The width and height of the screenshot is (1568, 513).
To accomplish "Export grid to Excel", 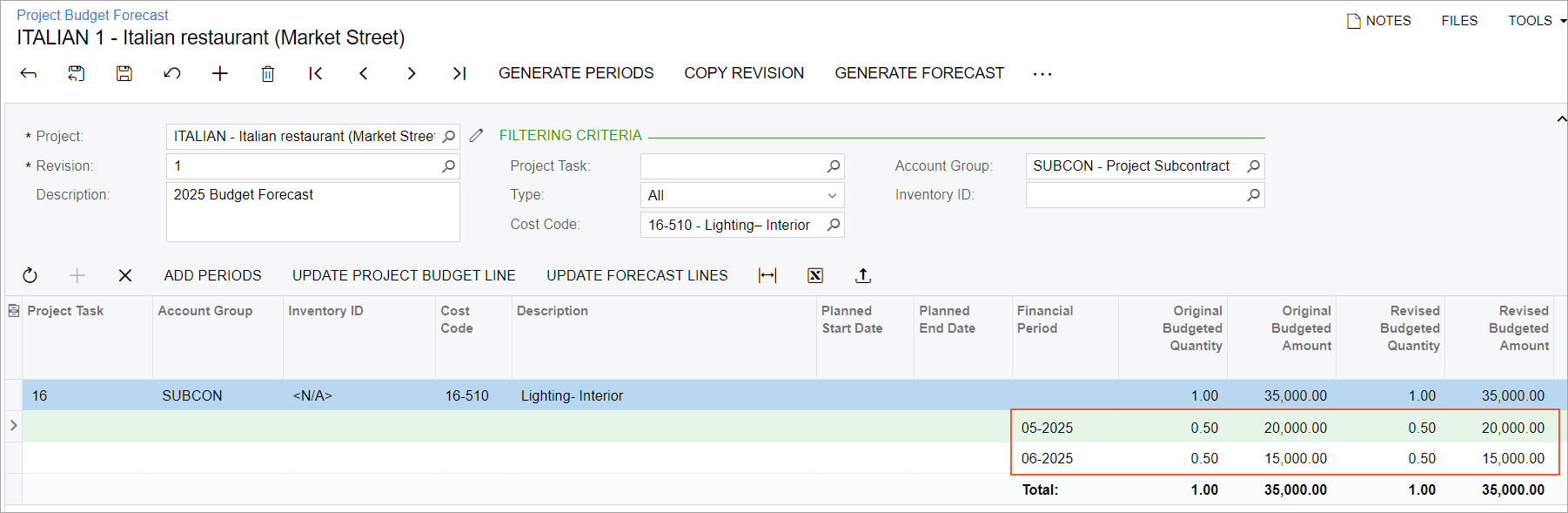I will pyautogui.click(x=815, y=276).
